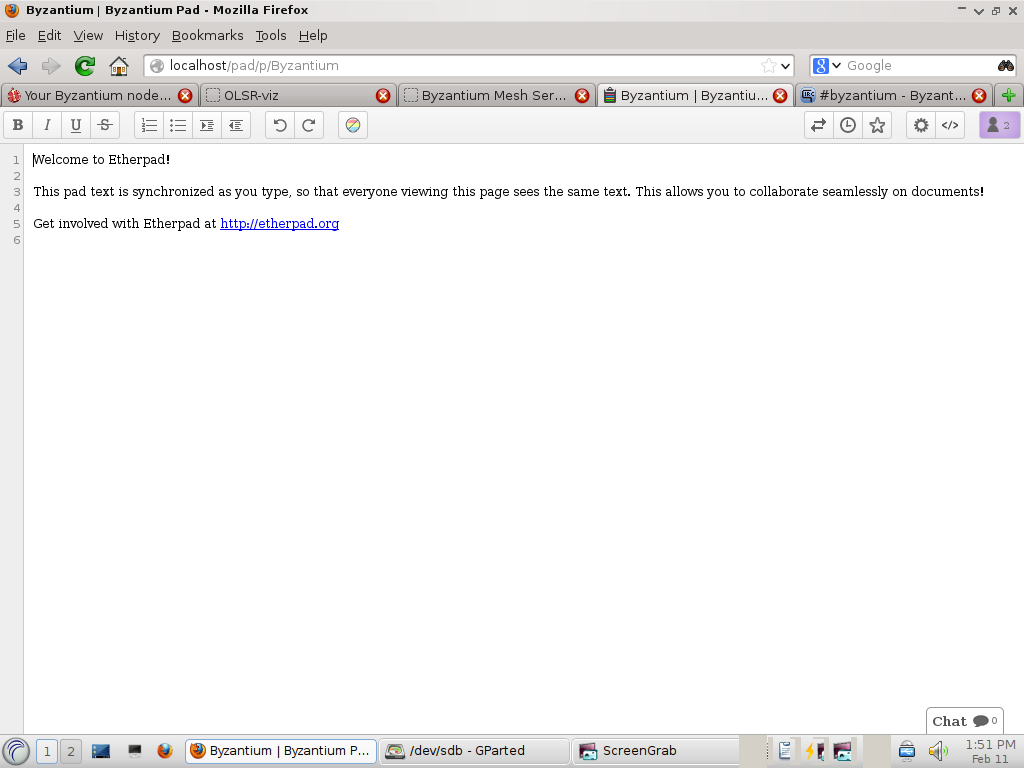This screenshot has width=1024, height=768.
Task: Open the Help menu
Action: 313,35
